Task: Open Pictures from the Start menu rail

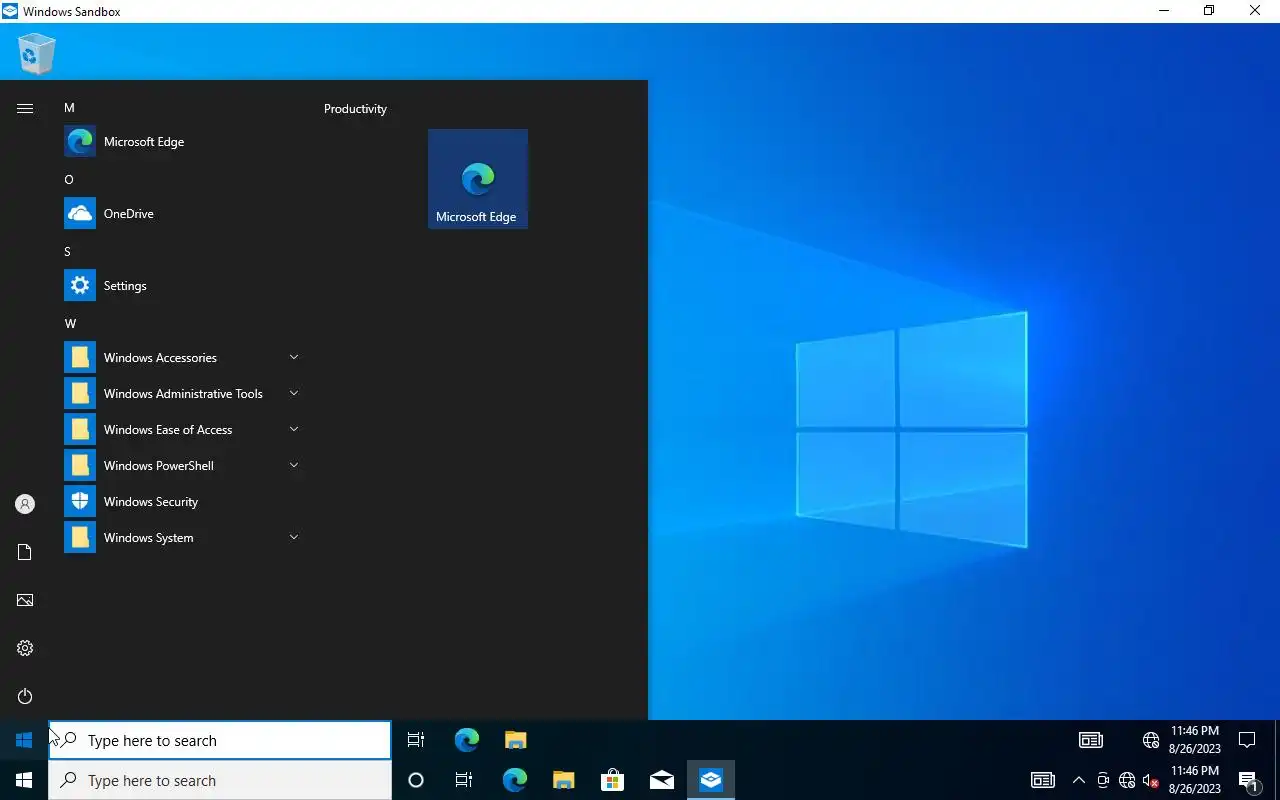Action: point(25,600)
